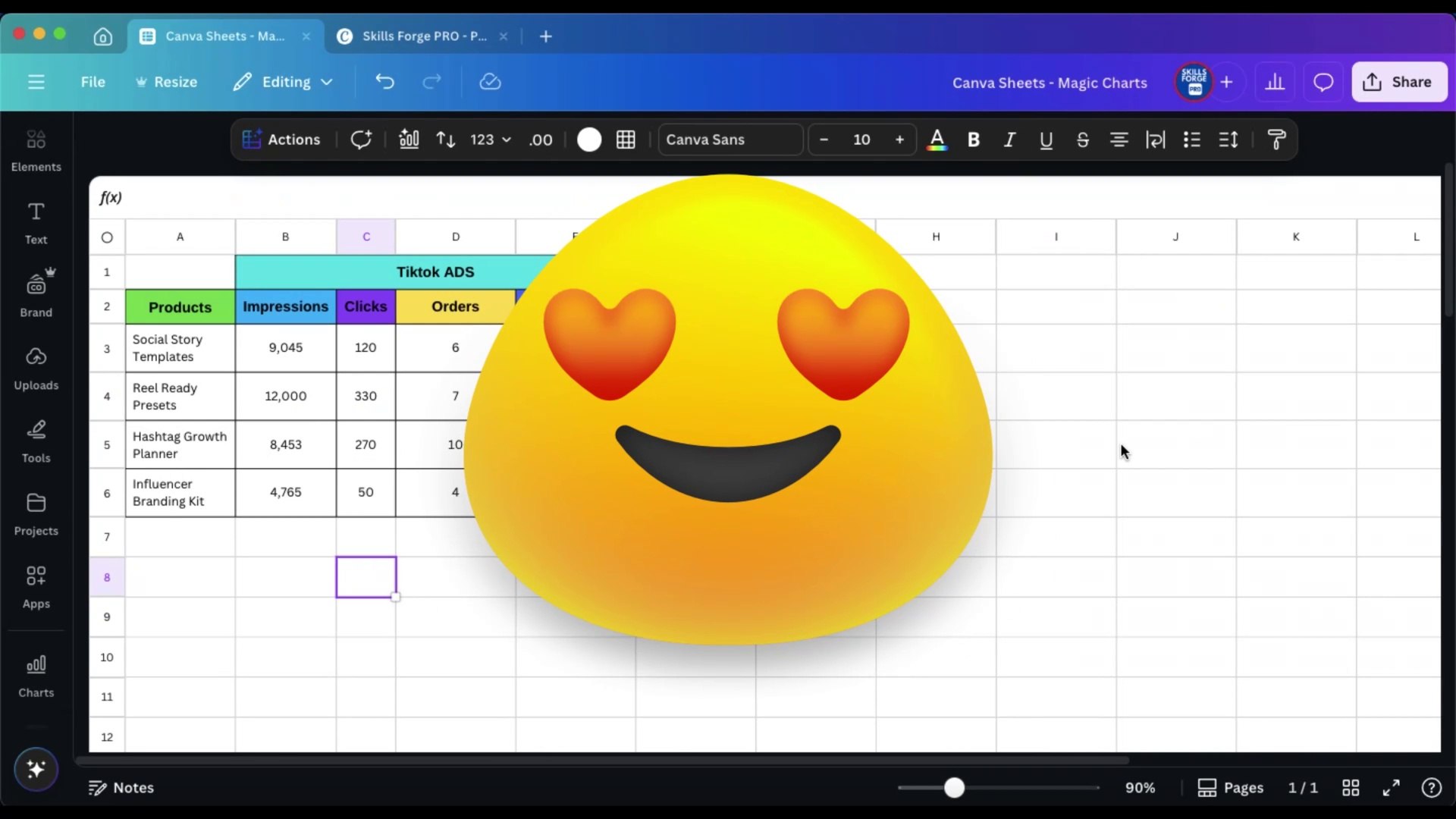Switch to the Skills Forge PRO tab
Viewport: 1456px width, 819px height.
pyautogui.click(x=422, y=36)
